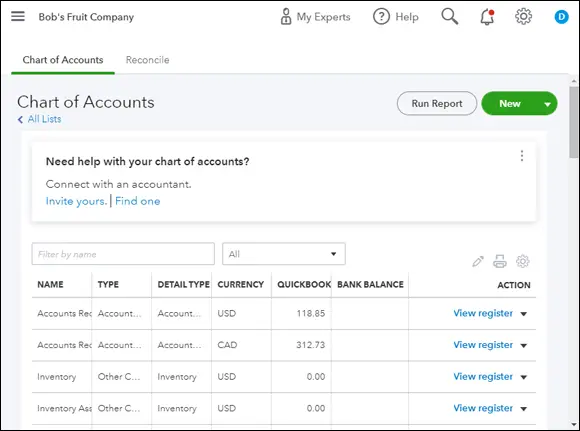Click the ACTION column header
The image size is (580, 431).
coord(514,285)
